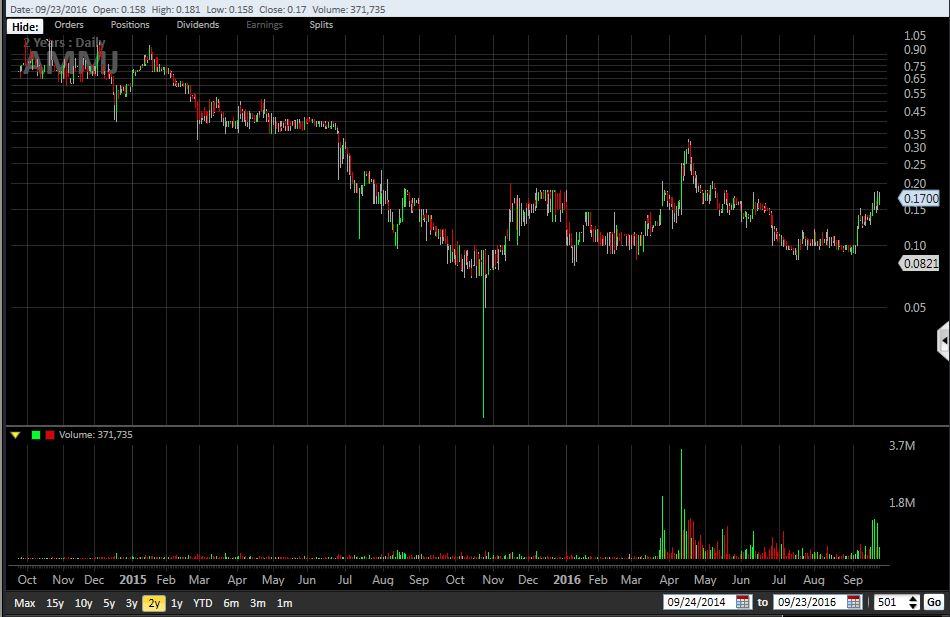The height and width of the screenshot is (617, 950).
Task: Click the right-edge panel arrow handle
Action: (x=943, y=342)
